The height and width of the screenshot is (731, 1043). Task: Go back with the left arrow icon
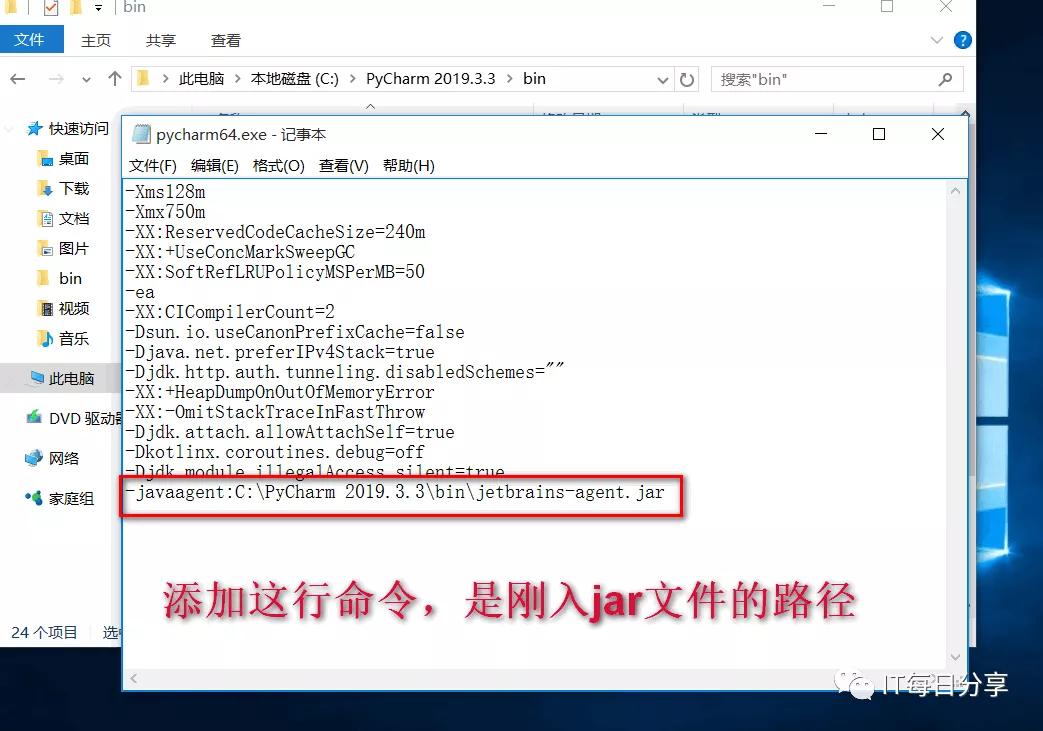18,79
